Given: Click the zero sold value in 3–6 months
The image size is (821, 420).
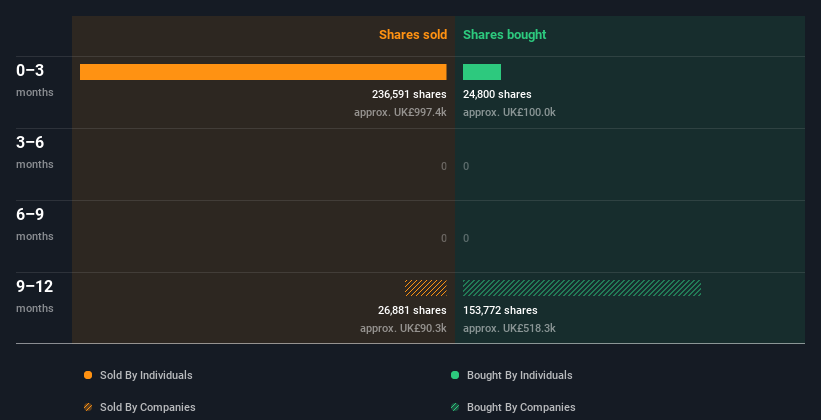Looking at the screenshot, I should coord(443,167).
